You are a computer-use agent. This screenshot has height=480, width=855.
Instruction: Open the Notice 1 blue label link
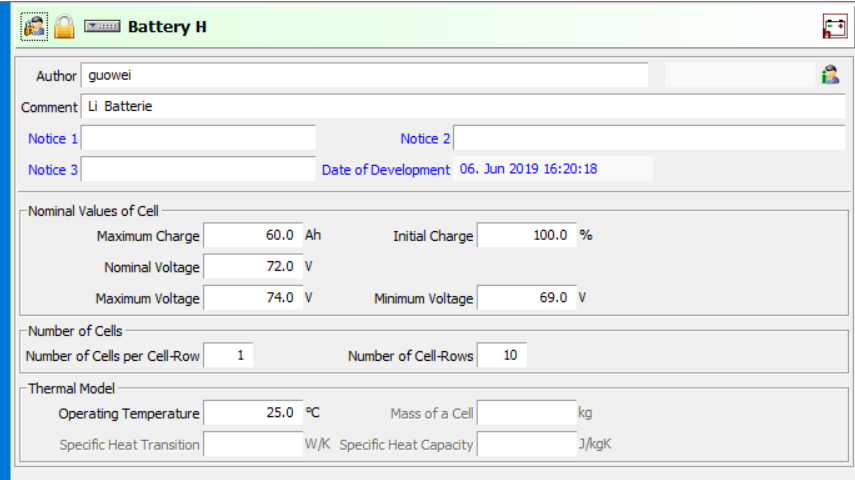53,138
